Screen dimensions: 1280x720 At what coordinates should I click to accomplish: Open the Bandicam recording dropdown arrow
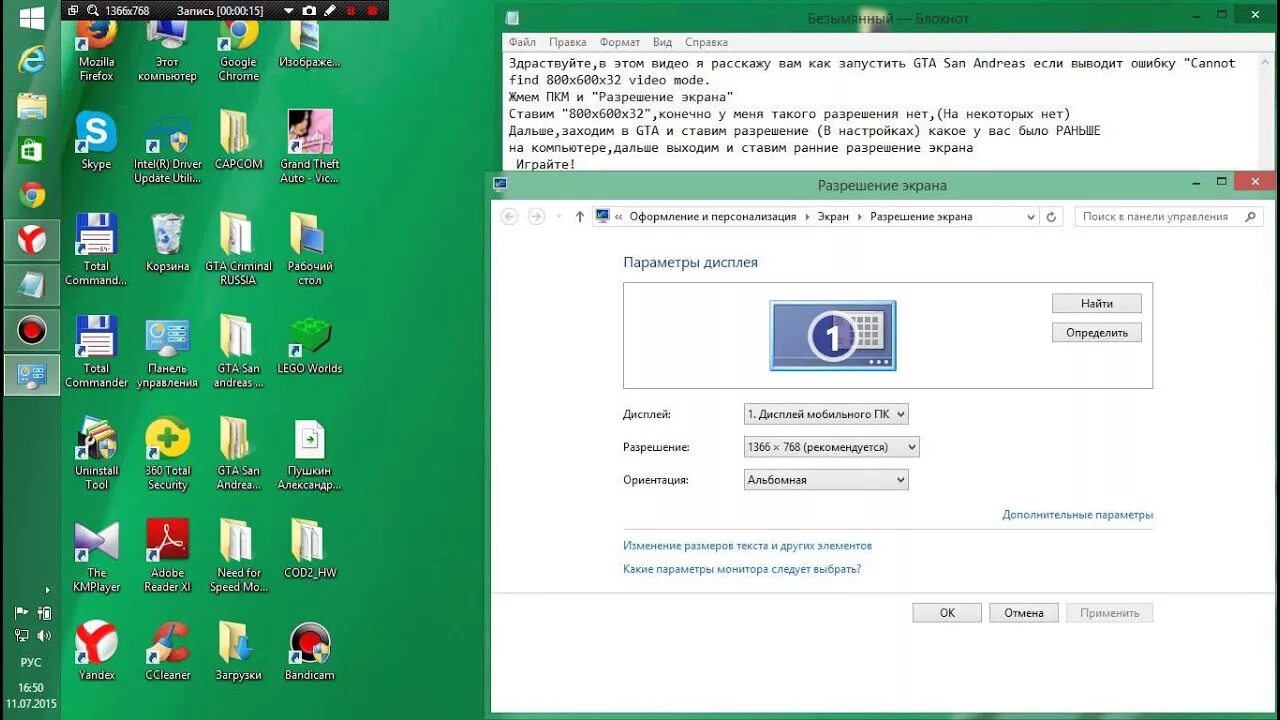tap(288, 10)
